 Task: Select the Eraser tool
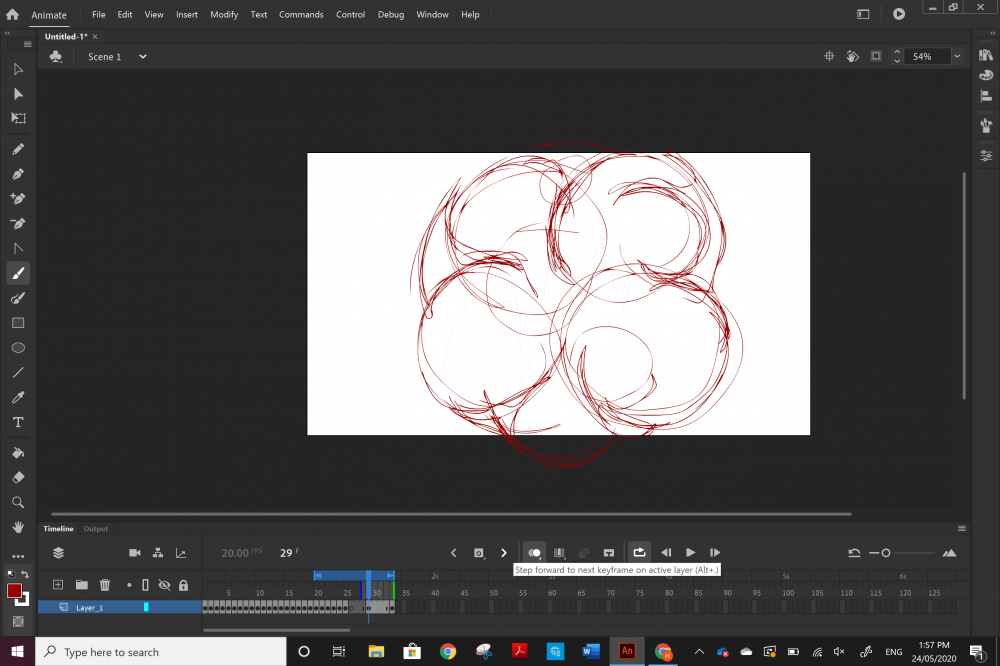point(18,477)
